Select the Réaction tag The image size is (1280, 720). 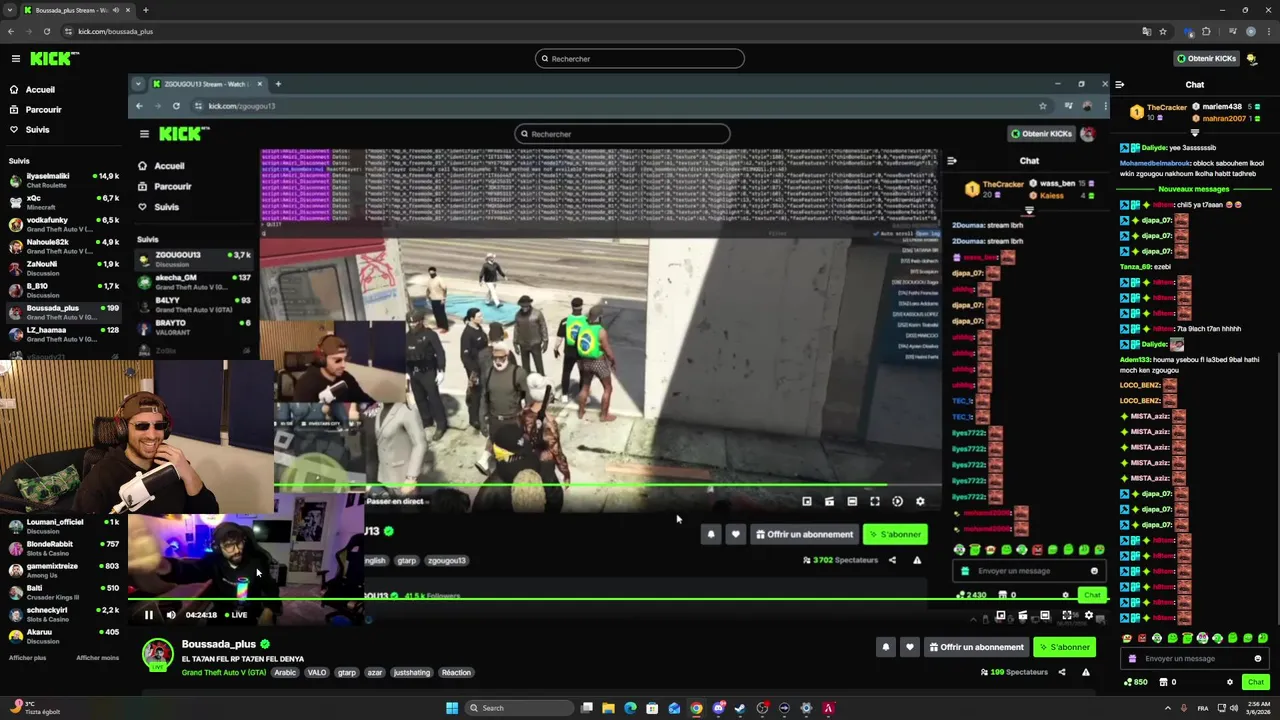coord(456,673)
